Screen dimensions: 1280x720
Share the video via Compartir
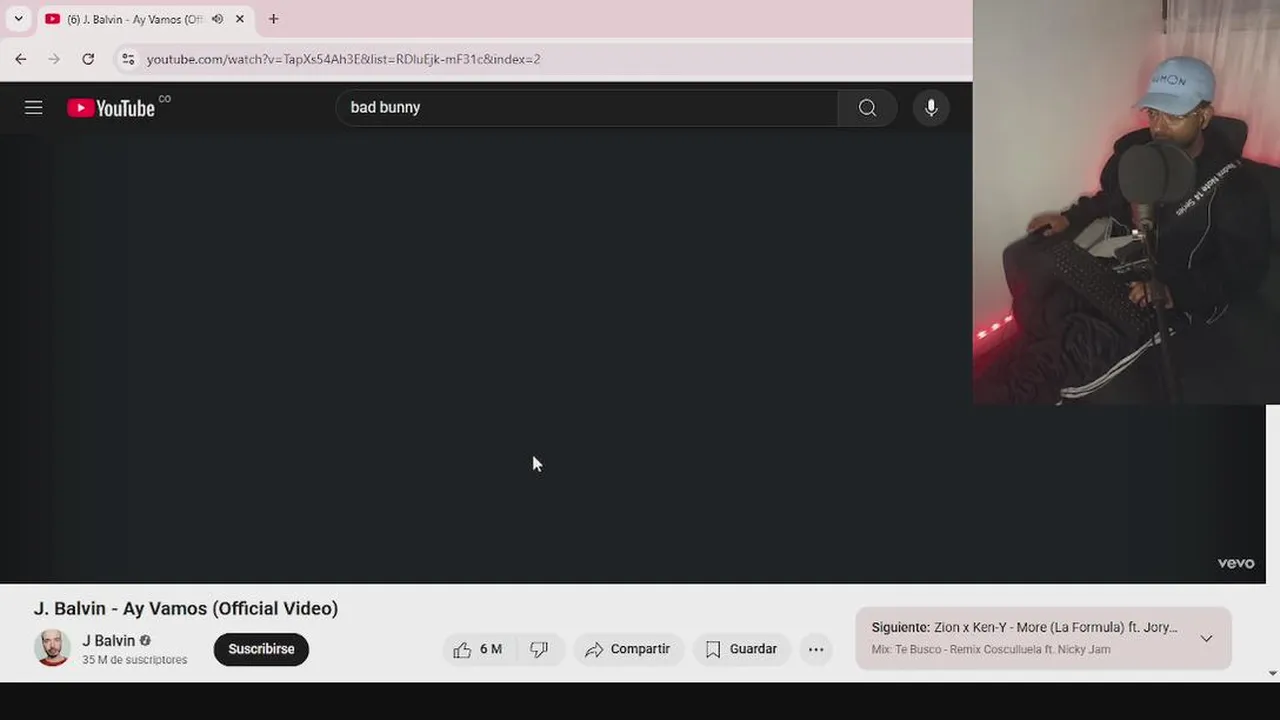tap(628, 649)
